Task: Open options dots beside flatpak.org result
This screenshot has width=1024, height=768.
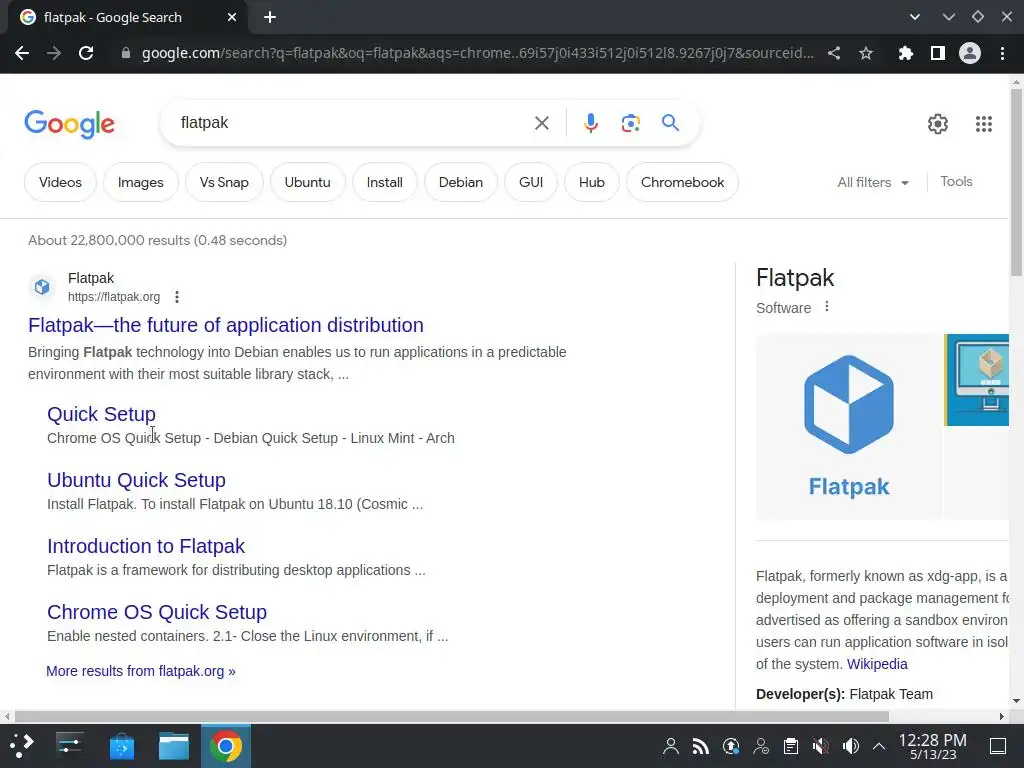Action: pyautogui.click(x=176, y=297)
